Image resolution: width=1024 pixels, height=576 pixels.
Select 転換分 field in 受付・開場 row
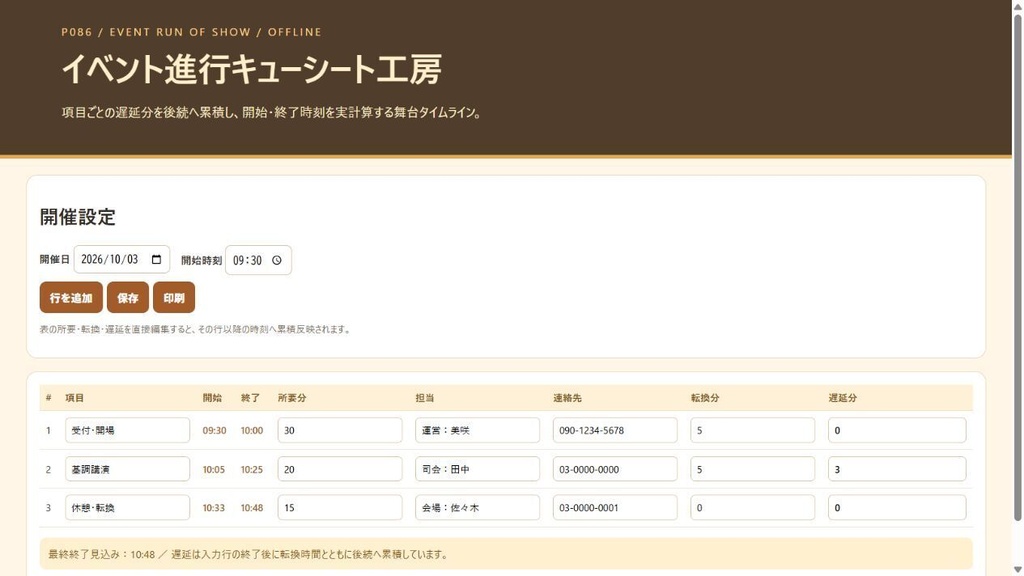click(x=753, y=430)
